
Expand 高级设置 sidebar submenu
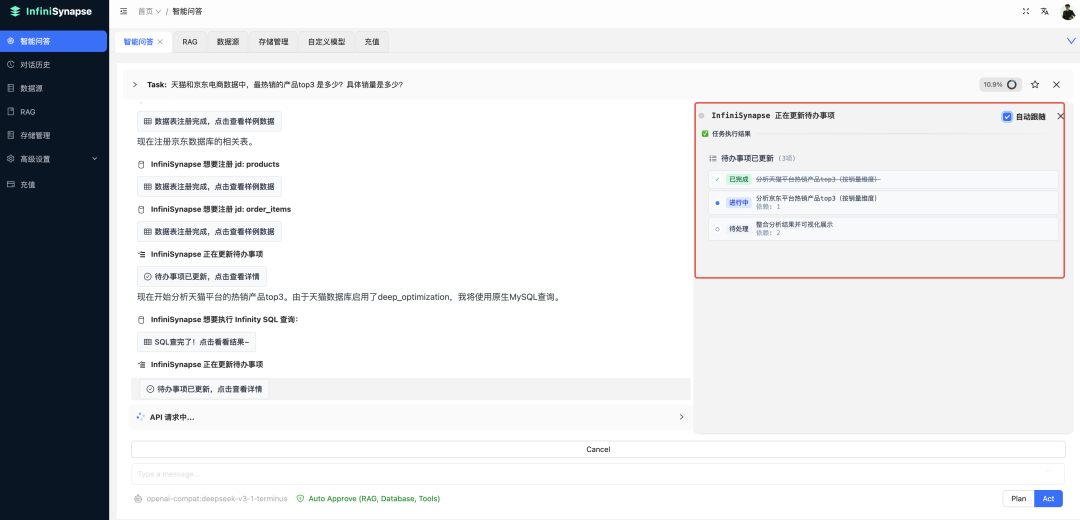click(x=54, y=158)
